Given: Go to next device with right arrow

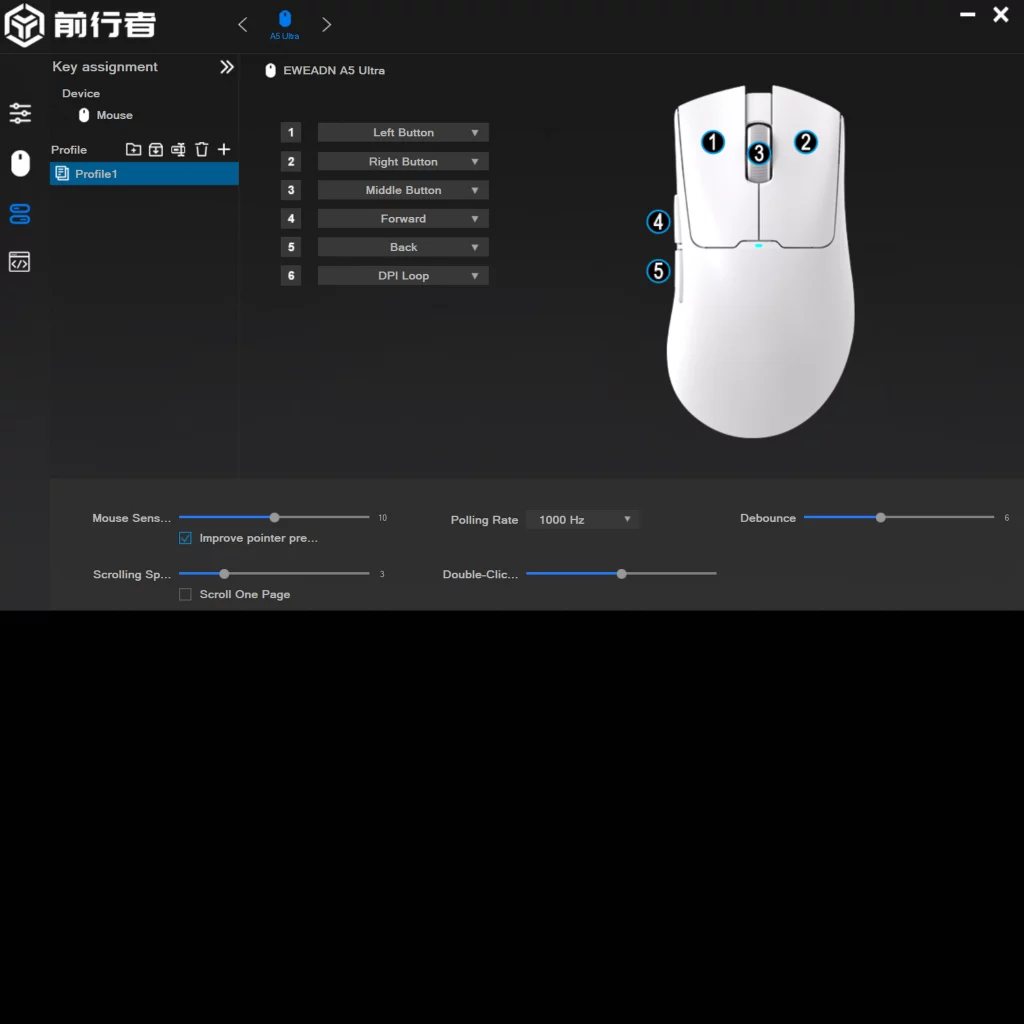Looking at the screenshot, I should coord(326,24).
